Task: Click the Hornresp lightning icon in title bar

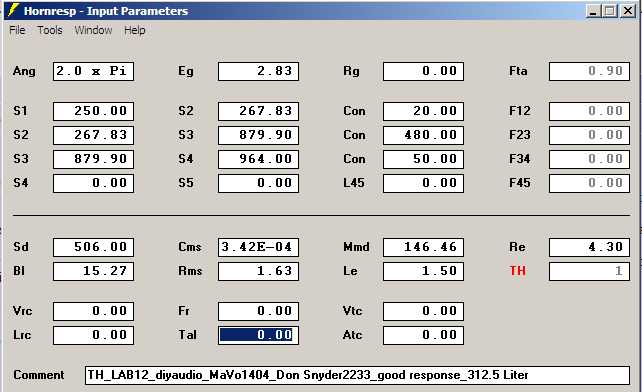Action: click(14, 10)
